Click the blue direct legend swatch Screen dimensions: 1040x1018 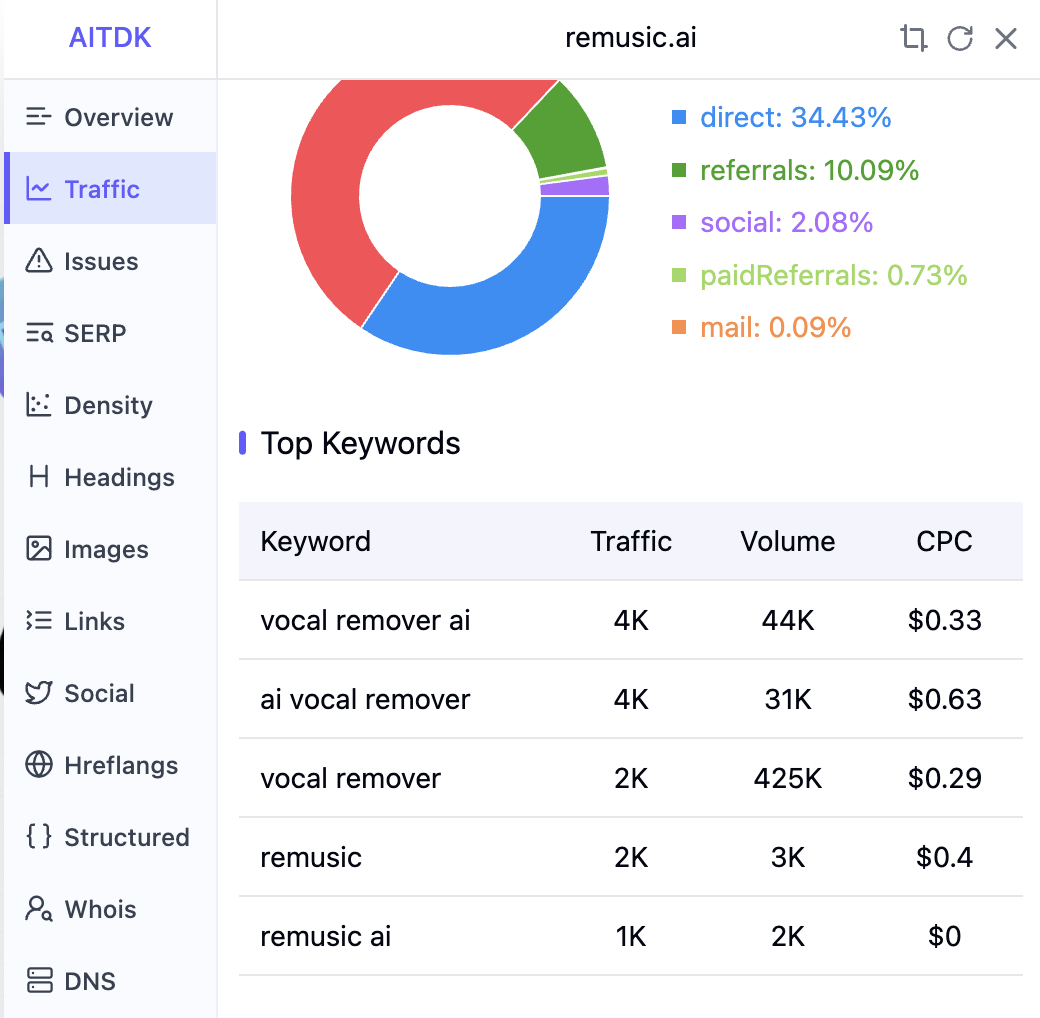coord(679,118)
